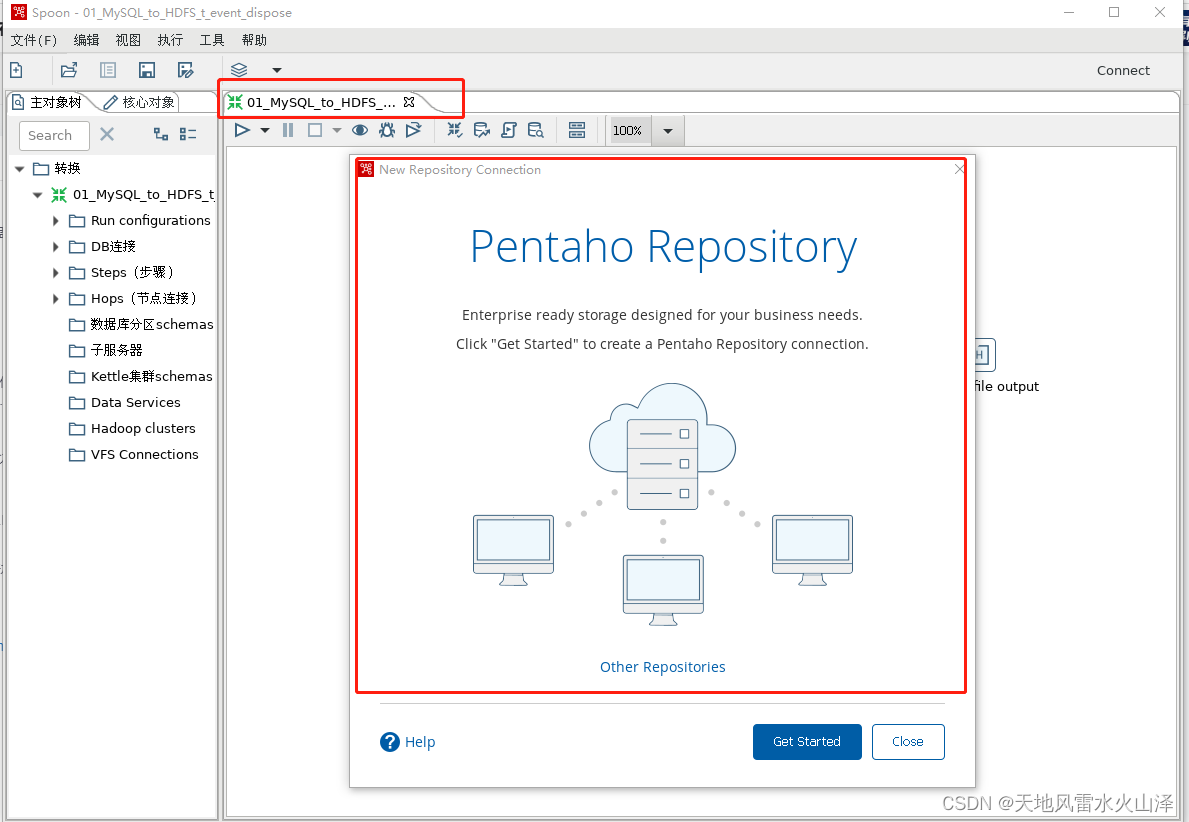The width and height of the screenshot is (1189, 822).
Task: Click the 01_MySQL_to_HDFS_t tree label
Action: 143,195
